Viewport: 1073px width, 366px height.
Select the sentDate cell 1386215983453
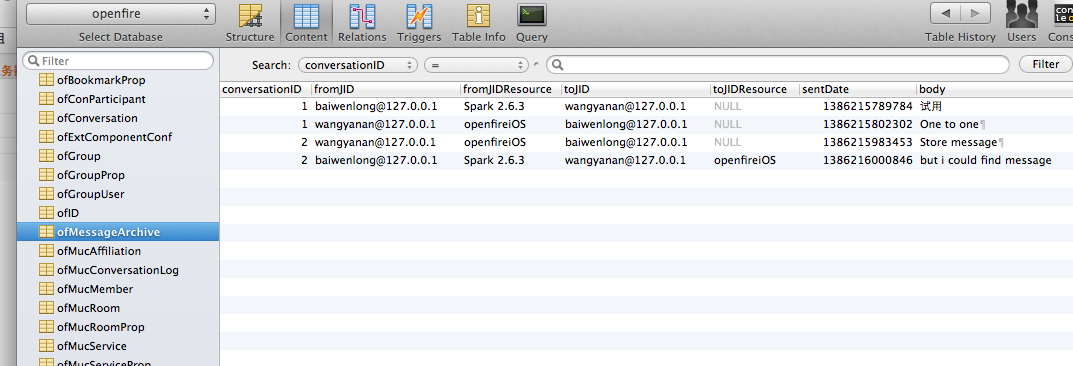(868, 142)
